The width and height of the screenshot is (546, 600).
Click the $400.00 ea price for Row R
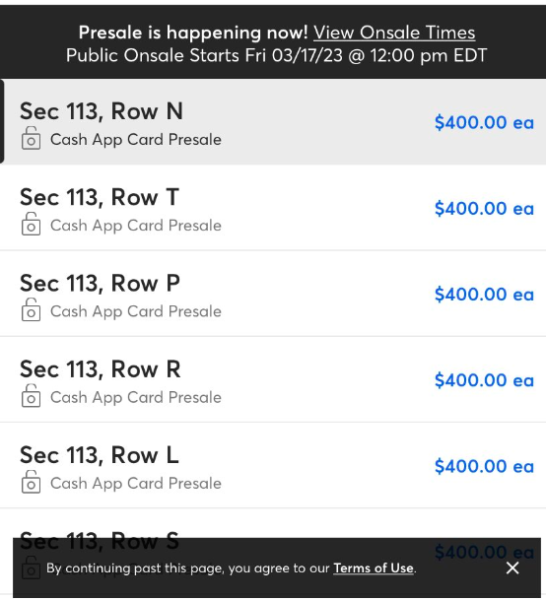484,380
